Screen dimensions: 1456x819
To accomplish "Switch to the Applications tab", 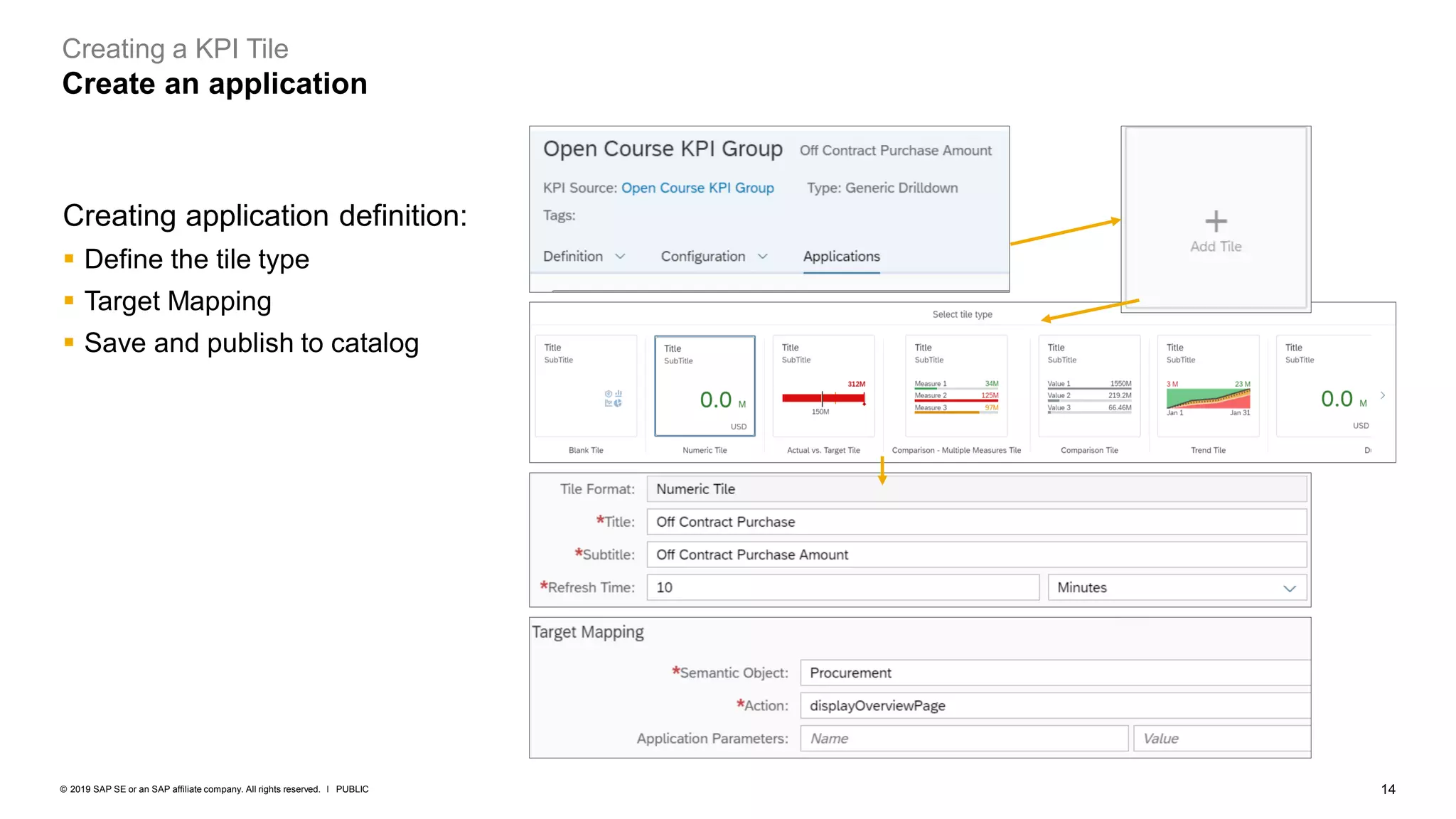I will (x=842, y=257).
